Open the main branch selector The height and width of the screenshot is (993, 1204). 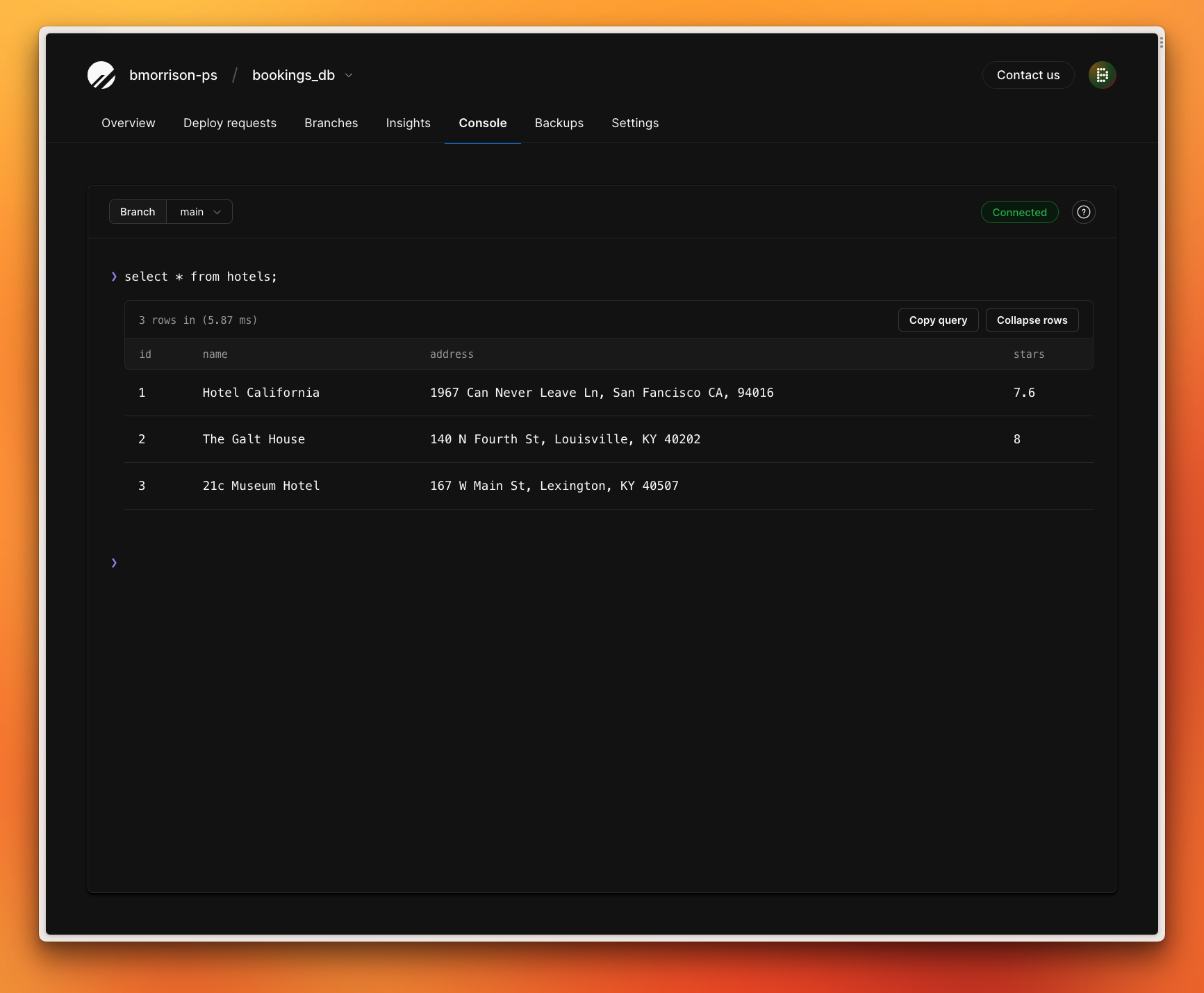click(198, 212)
